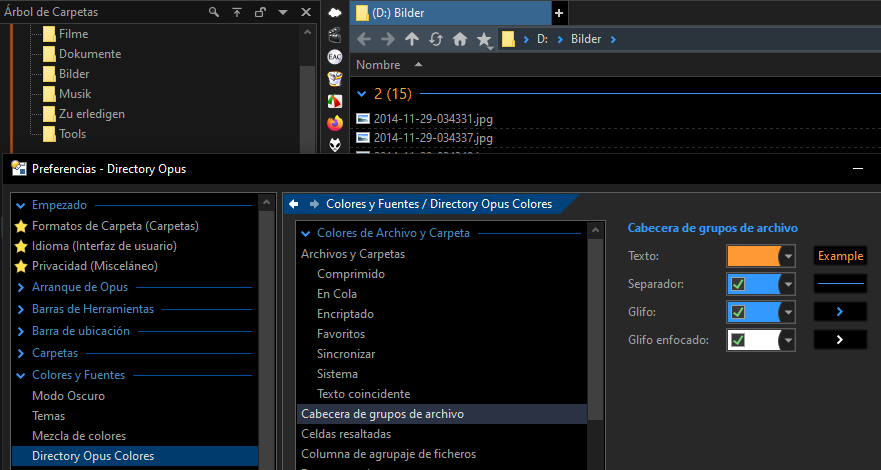Go up one folder level
Viewport: 881px width, 470px height.
pos(412,39)
